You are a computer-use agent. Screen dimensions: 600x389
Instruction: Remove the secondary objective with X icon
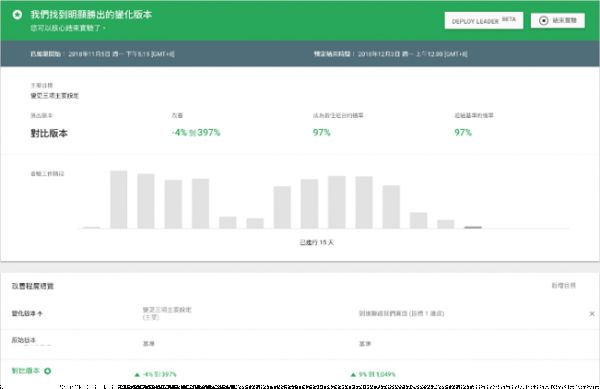pos(592,314)
